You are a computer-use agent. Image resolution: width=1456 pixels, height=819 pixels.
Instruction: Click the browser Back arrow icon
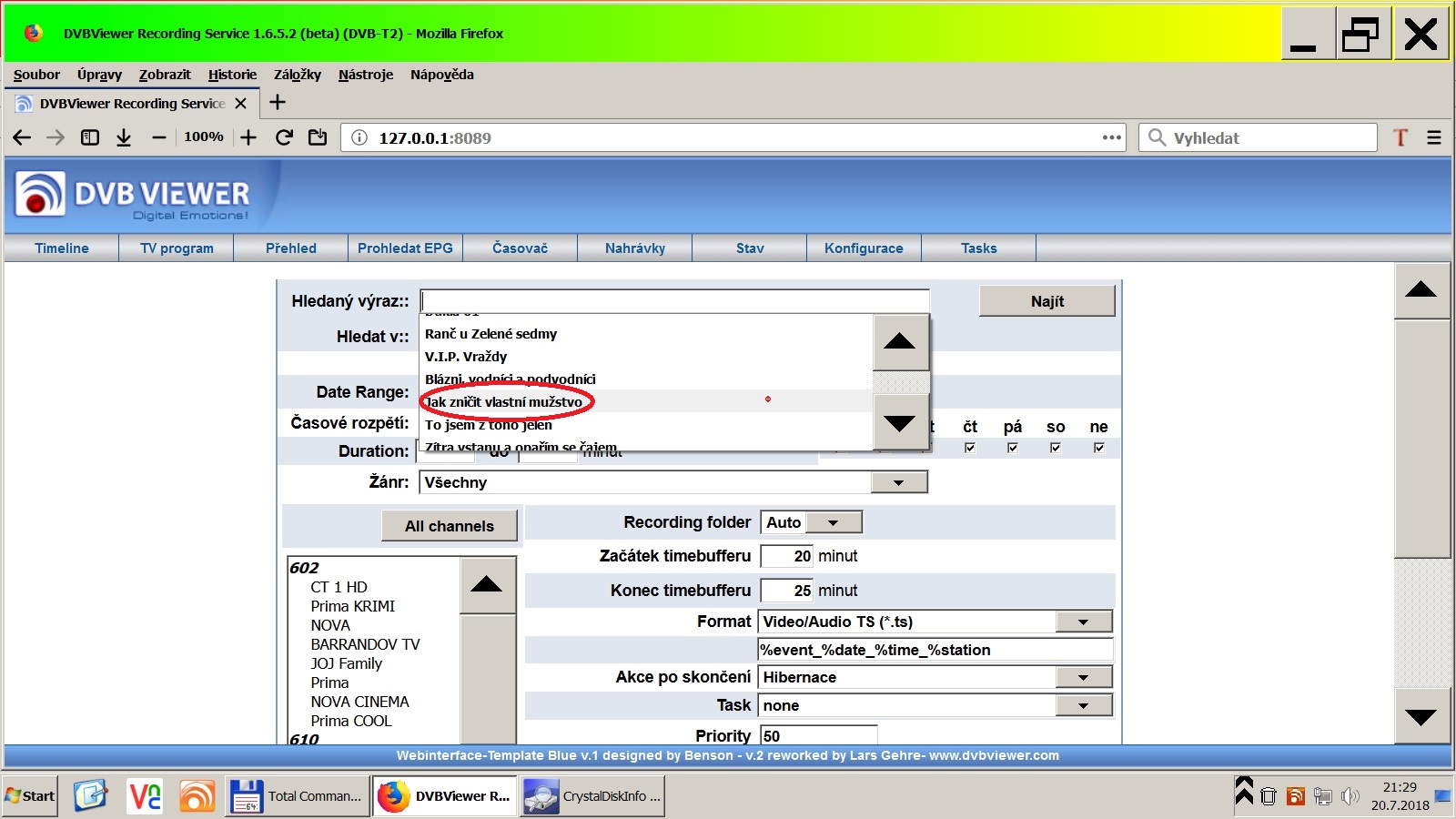click(x=22, y=137)
